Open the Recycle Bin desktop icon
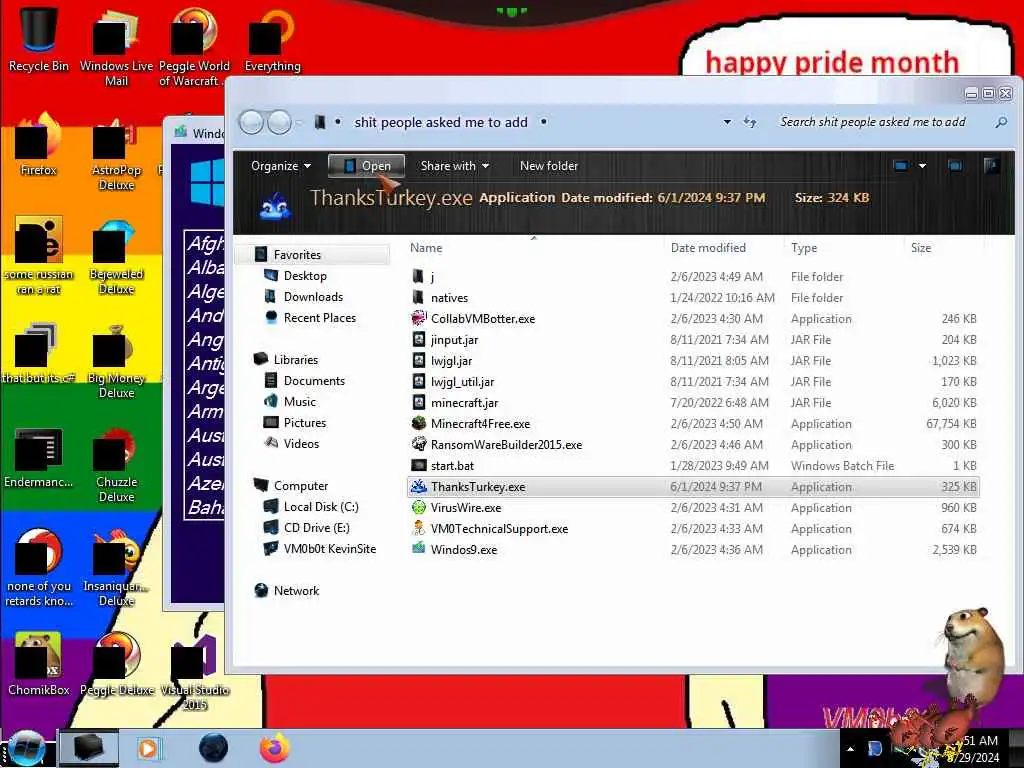The width and height of the screenshot is (1024, 768). point(39,38)
